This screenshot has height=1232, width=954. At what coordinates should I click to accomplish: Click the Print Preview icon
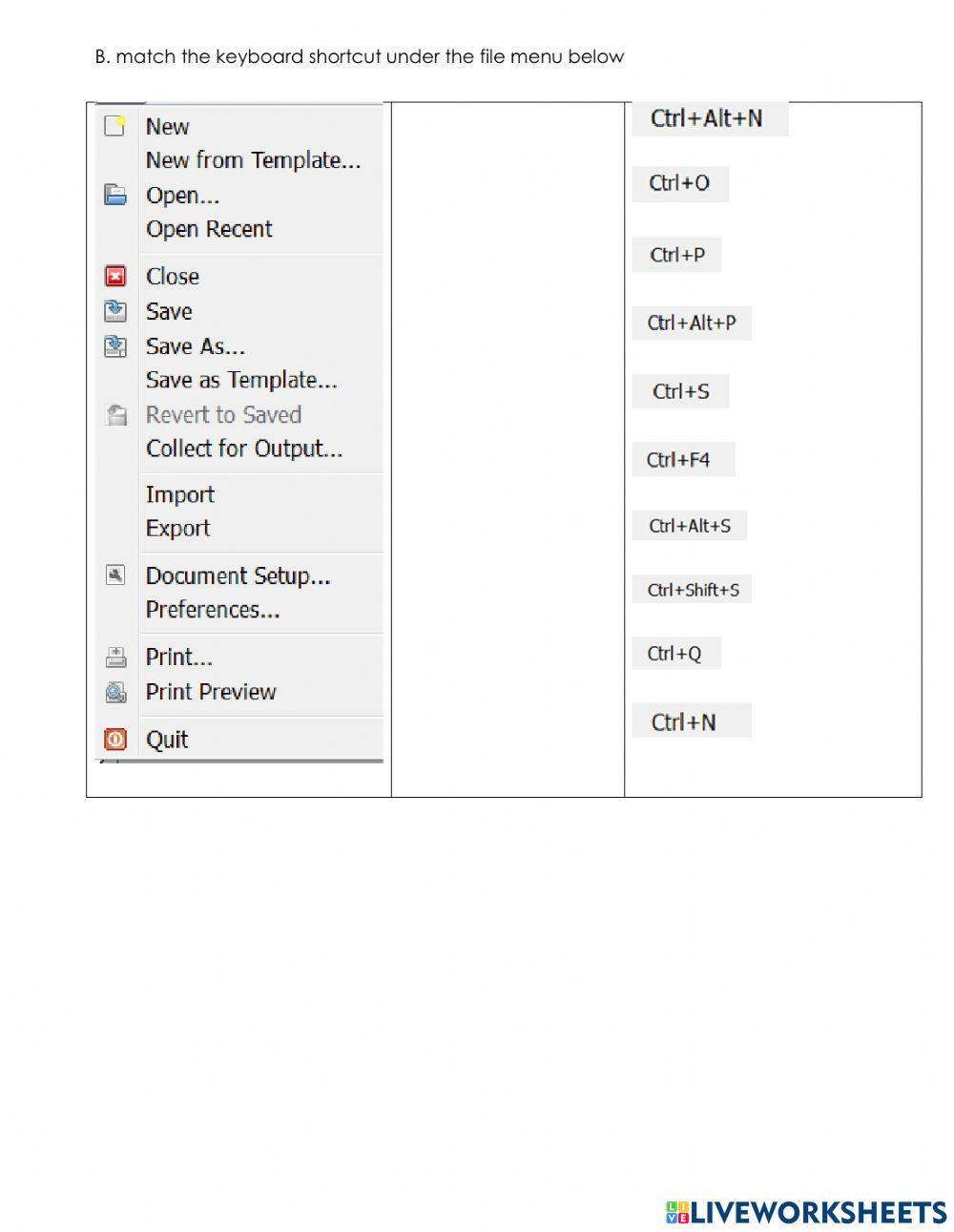114,691
